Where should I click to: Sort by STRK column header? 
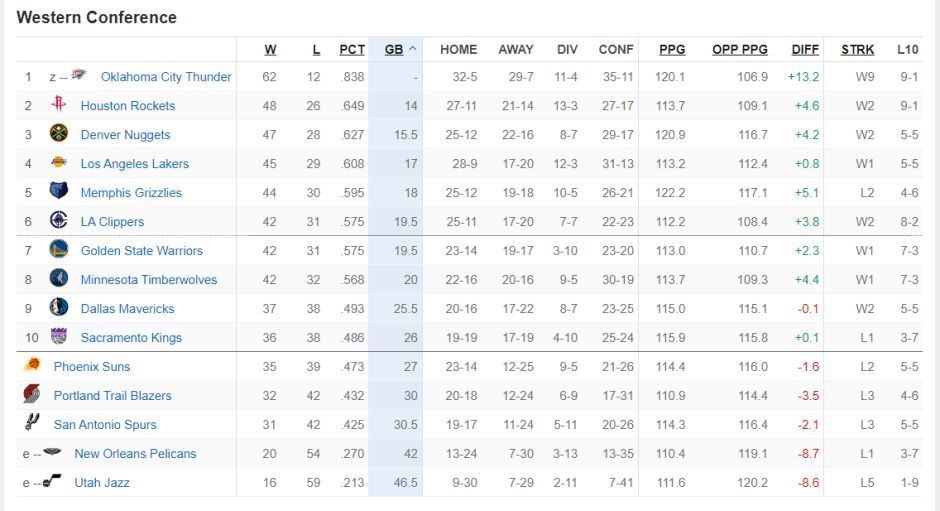(857, 50)
